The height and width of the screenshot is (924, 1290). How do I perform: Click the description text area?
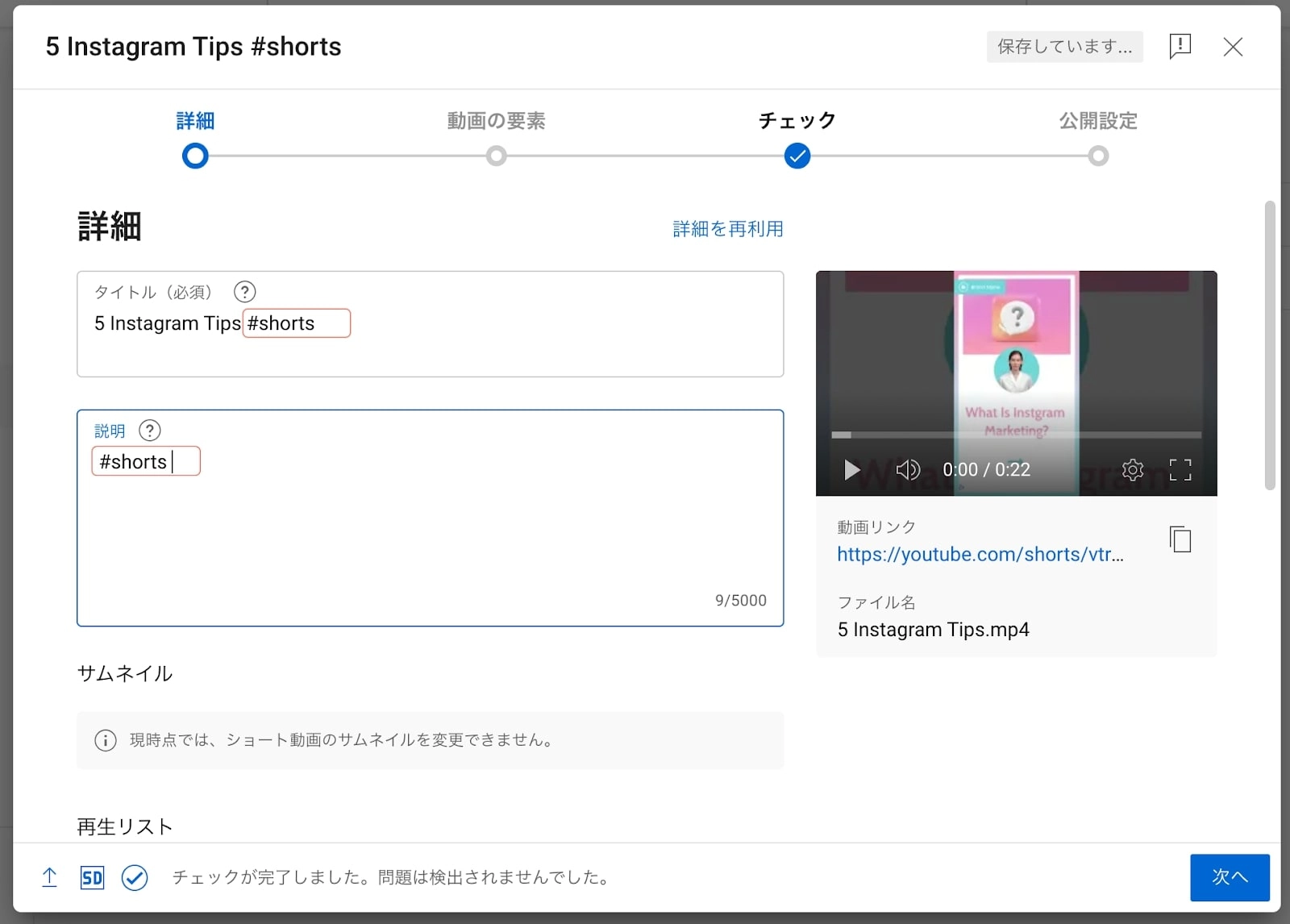[x=431, y=518]
